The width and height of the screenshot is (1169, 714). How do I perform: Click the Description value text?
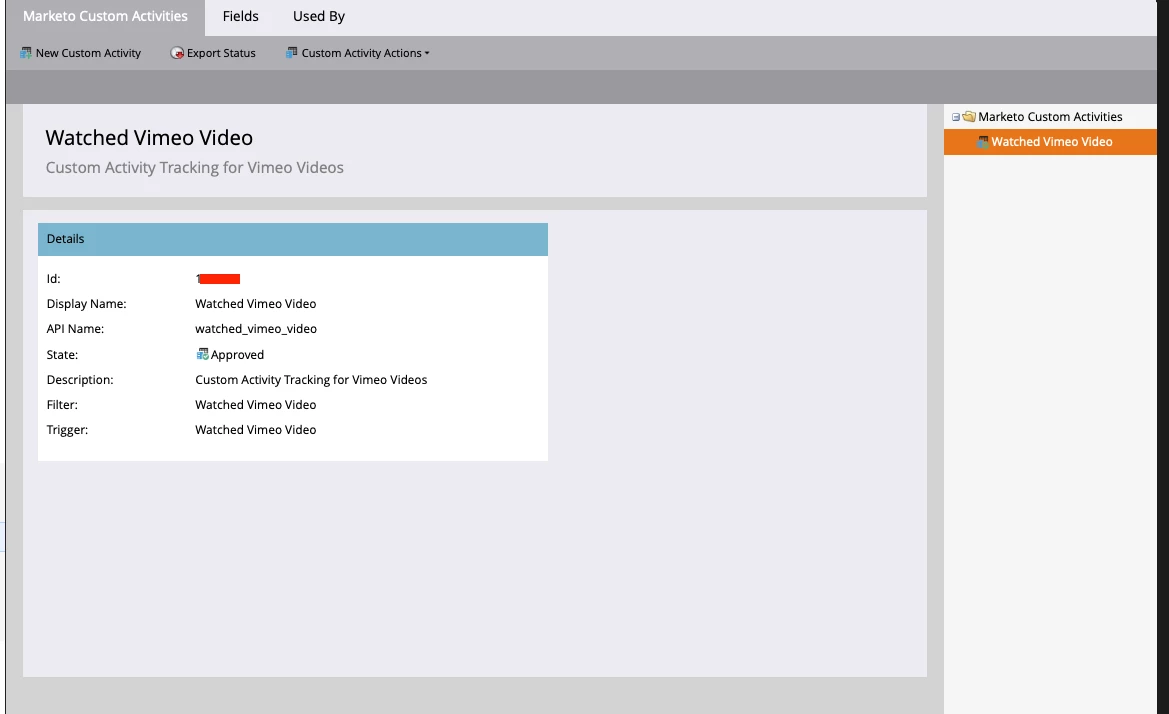point(311,380)
